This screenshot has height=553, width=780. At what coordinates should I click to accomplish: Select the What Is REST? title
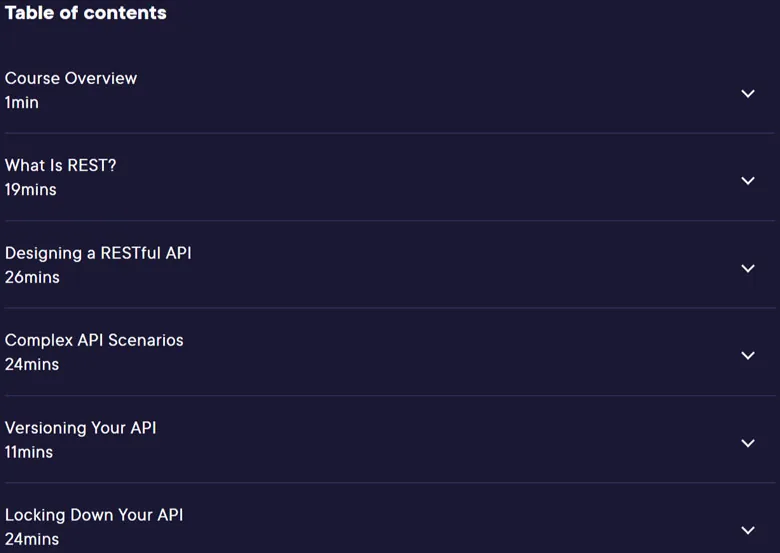tap(60, 165)
